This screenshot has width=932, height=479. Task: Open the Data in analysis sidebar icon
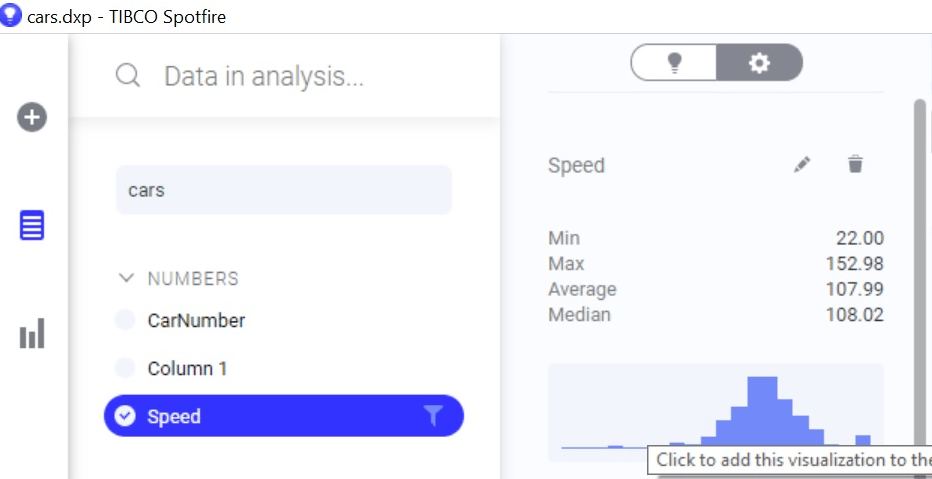point(32,225)
